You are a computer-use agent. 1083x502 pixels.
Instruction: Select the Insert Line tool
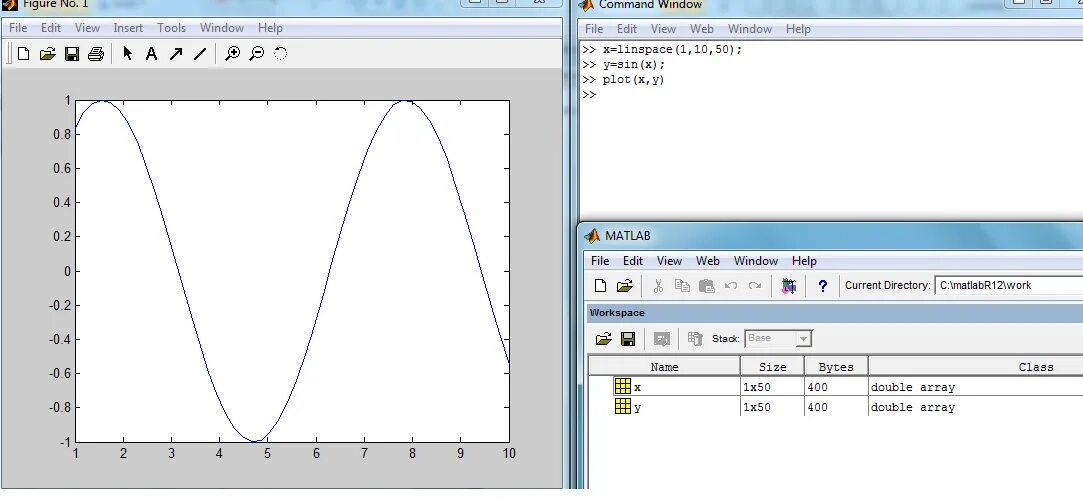[x=200, y=53]
